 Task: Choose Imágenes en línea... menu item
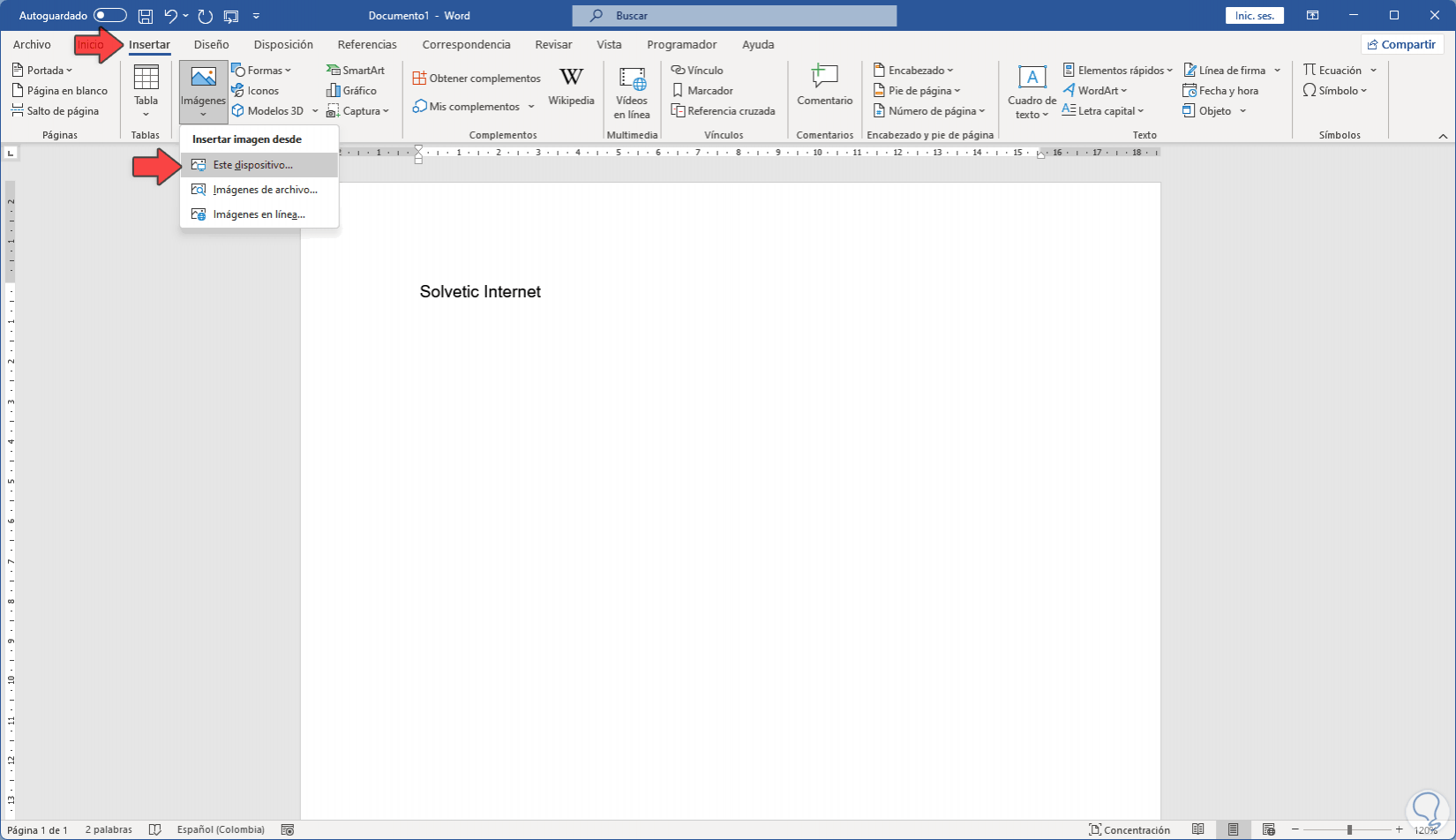[x=259, y=214]
